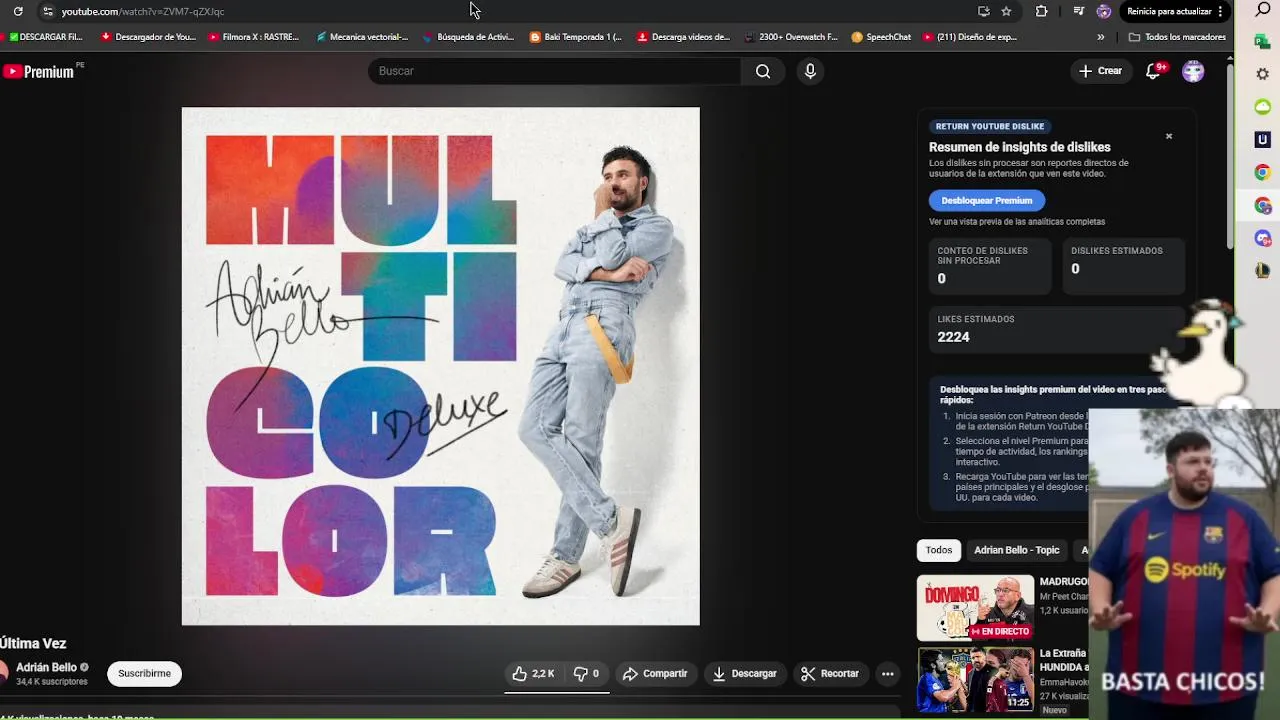Viewport: 1280px width, 720px height.
Task: Open Microsoft Project from the taskbar
Action: [1263, 41]
